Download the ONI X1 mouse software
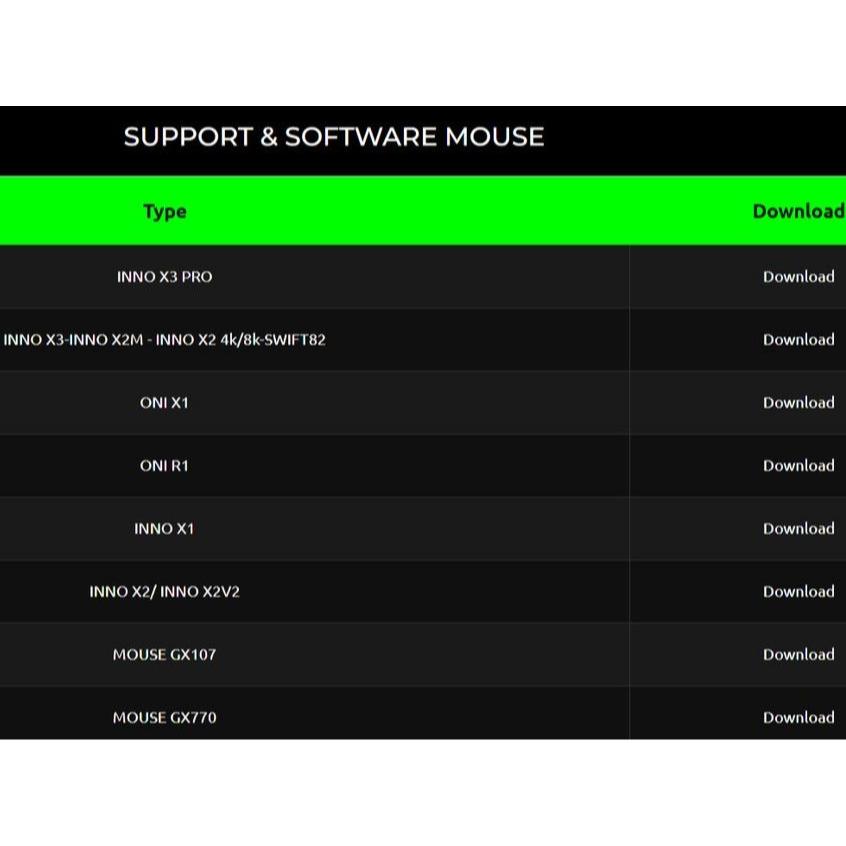Image resolution: width=846 pixels, height=846 pixels. click(x=798, y=403)
